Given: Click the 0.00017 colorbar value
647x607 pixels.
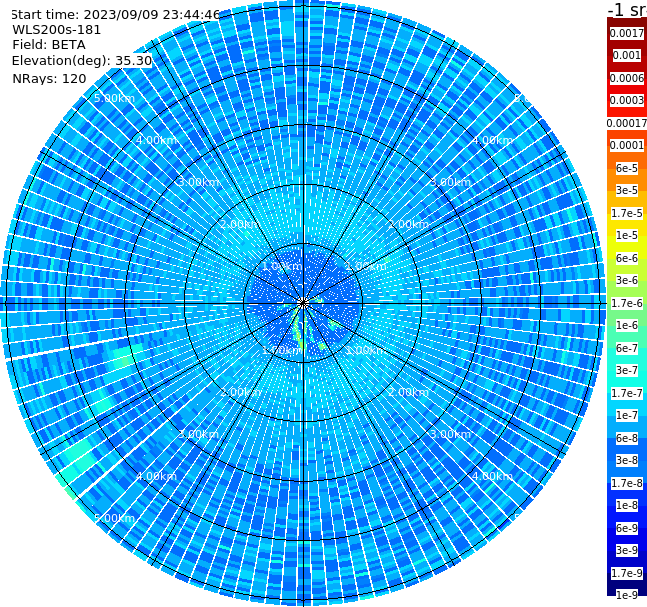Looking at the screenshot, I should (x=627, y=123).
